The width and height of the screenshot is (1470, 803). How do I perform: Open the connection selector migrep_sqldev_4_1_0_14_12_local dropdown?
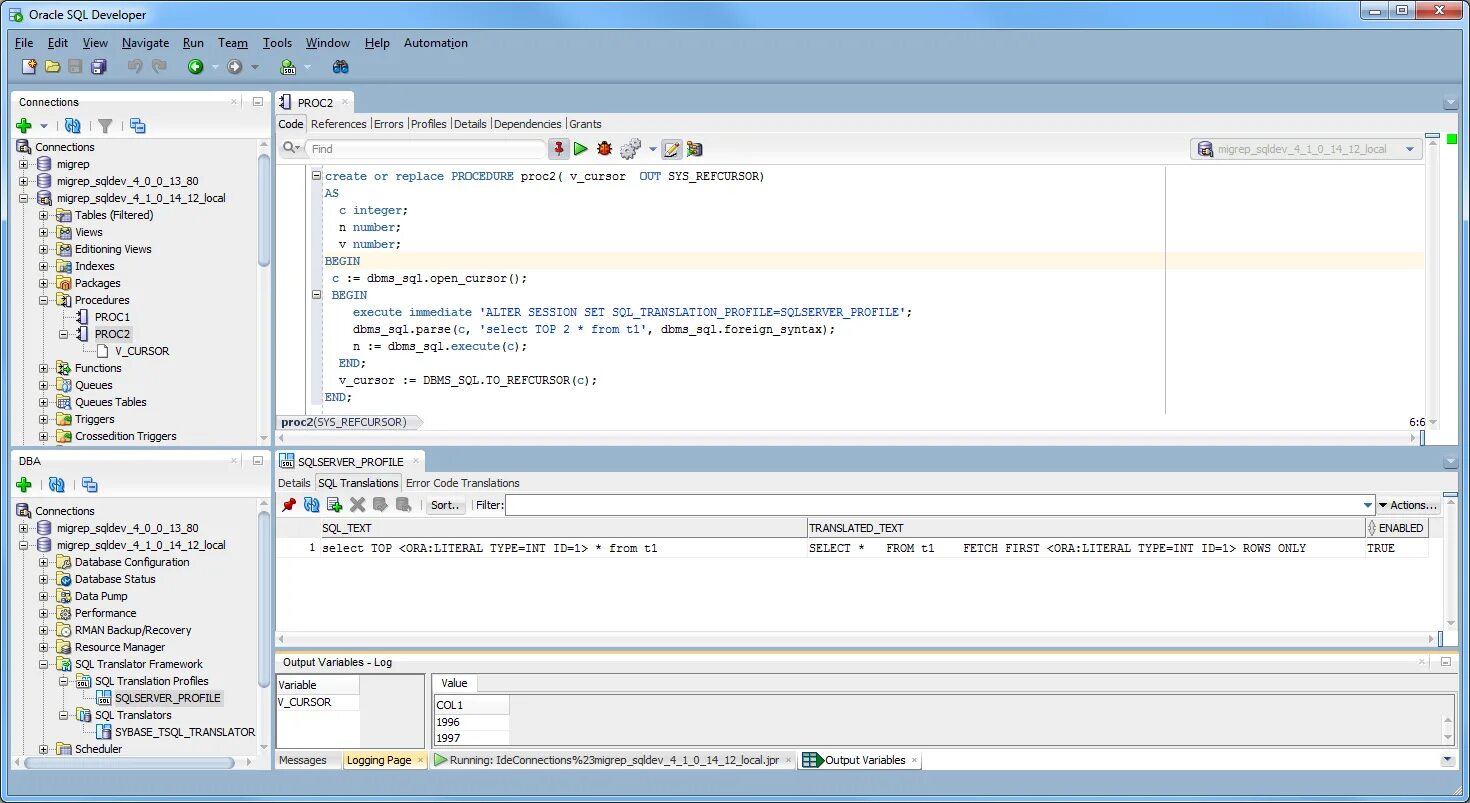coord(1411,149)
